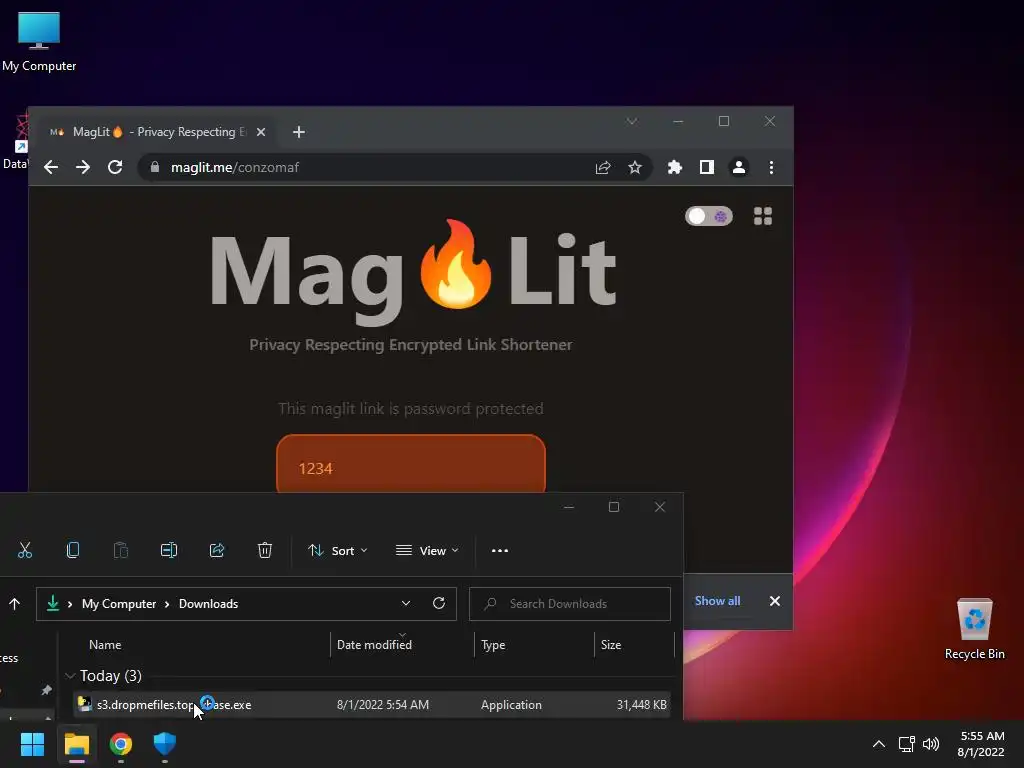This screenshot has height=768, width=1024.
Task: Sort by Name column header
Action: click(x=105, y=645)
